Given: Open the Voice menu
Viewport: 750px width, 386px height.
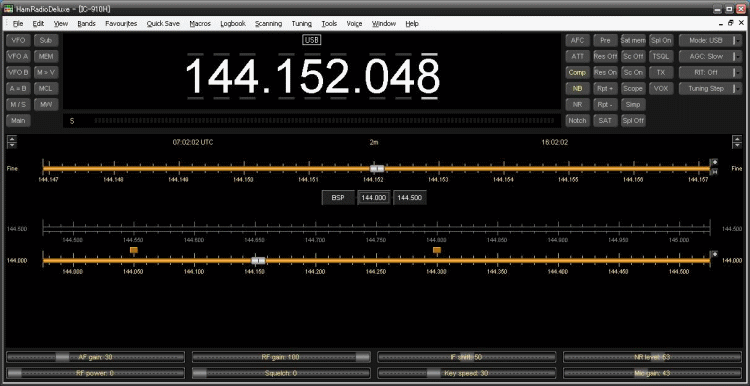Looking at the screenshot, I should tap(354, 23).
